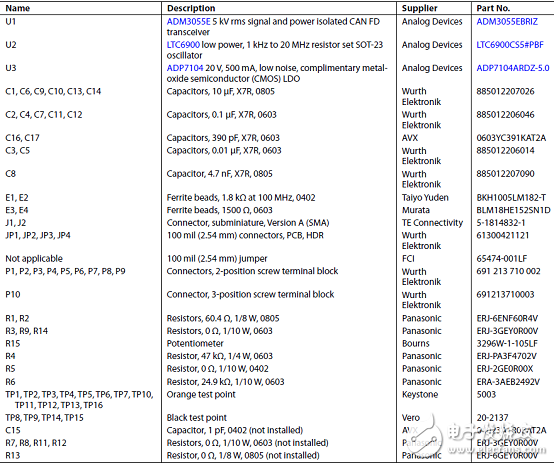Click the Keystone supplier cell
The width and height of the screenshot is (554, 466).
click(x=420, y=395)
